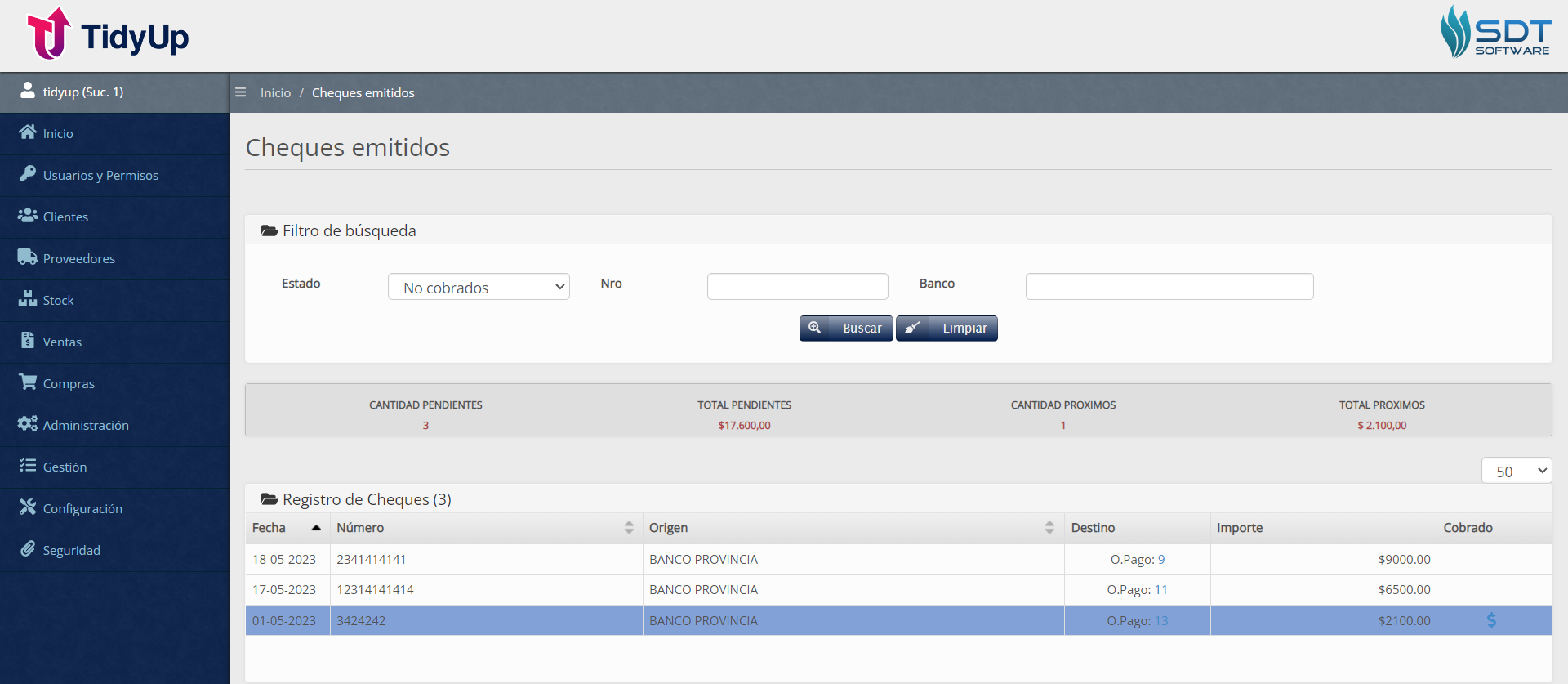Click the SDT Software logo
This screenshot has height=684, width=1568.
1495,32
